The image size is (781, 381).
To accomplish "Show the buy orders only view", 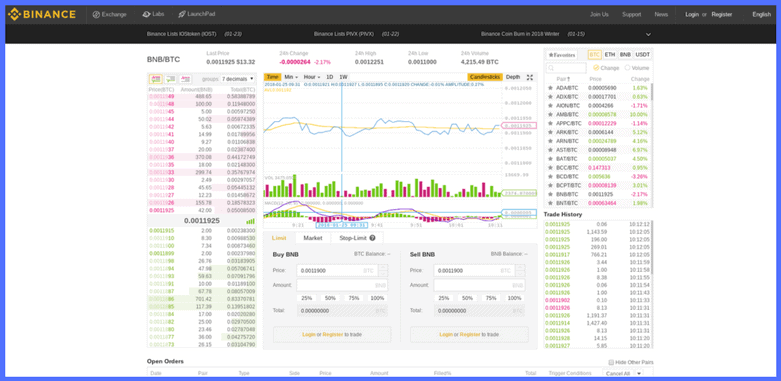I will [x=171, y=79].
